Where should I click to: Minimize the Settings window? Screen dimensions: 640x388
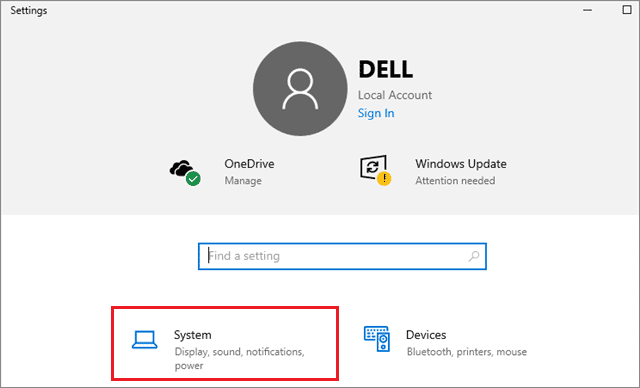[x=587, y=10]
